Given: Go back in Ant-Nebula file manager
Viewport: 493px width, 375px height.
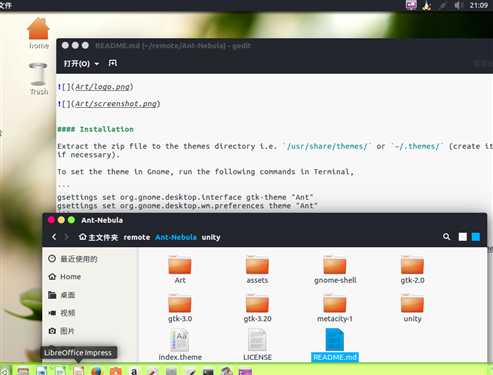Looking at the screenshot, I should [54, 237].
